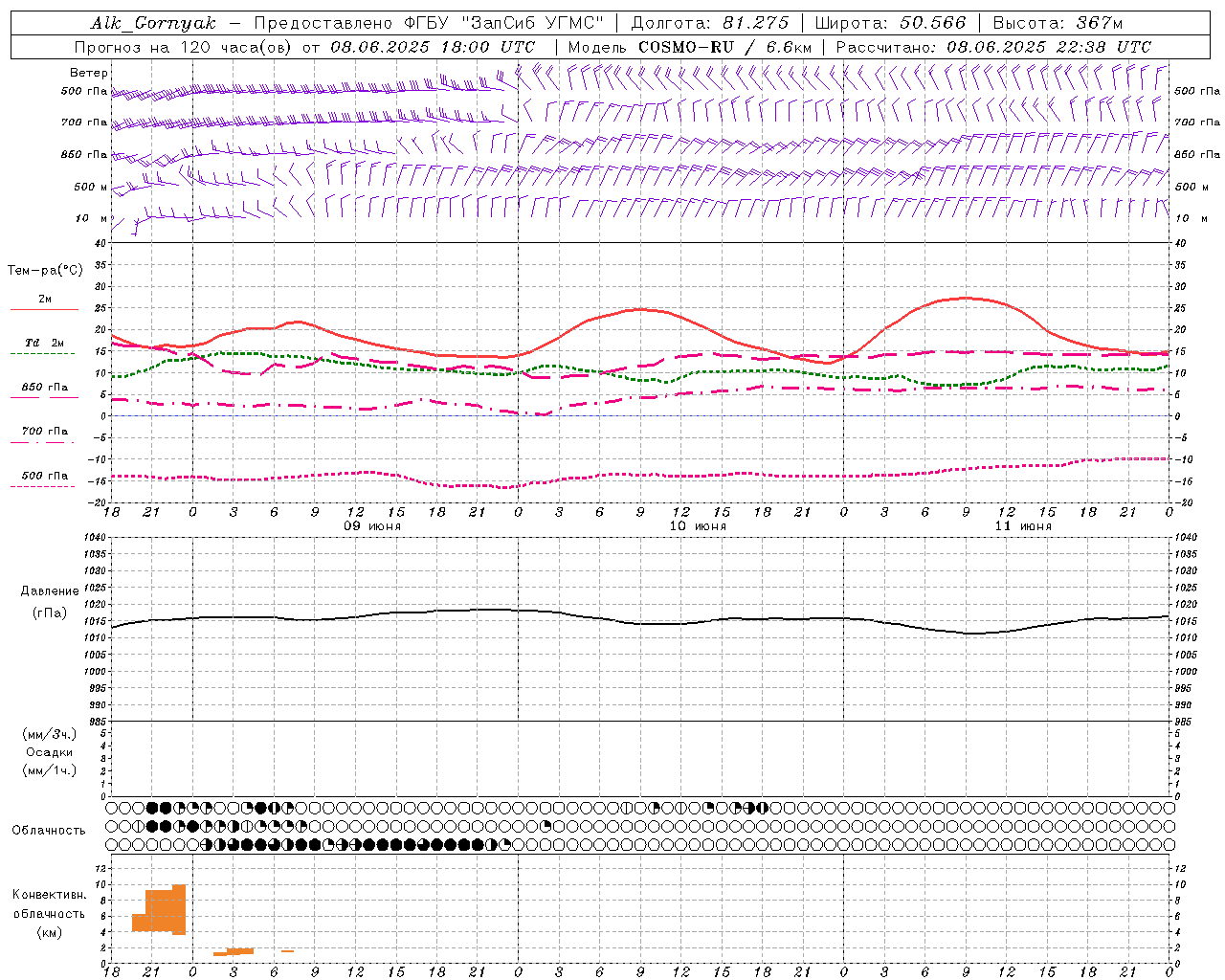This screenshot has height=980, width=1225.
Task: Click the (км) unit label
Action: point(50,933)
